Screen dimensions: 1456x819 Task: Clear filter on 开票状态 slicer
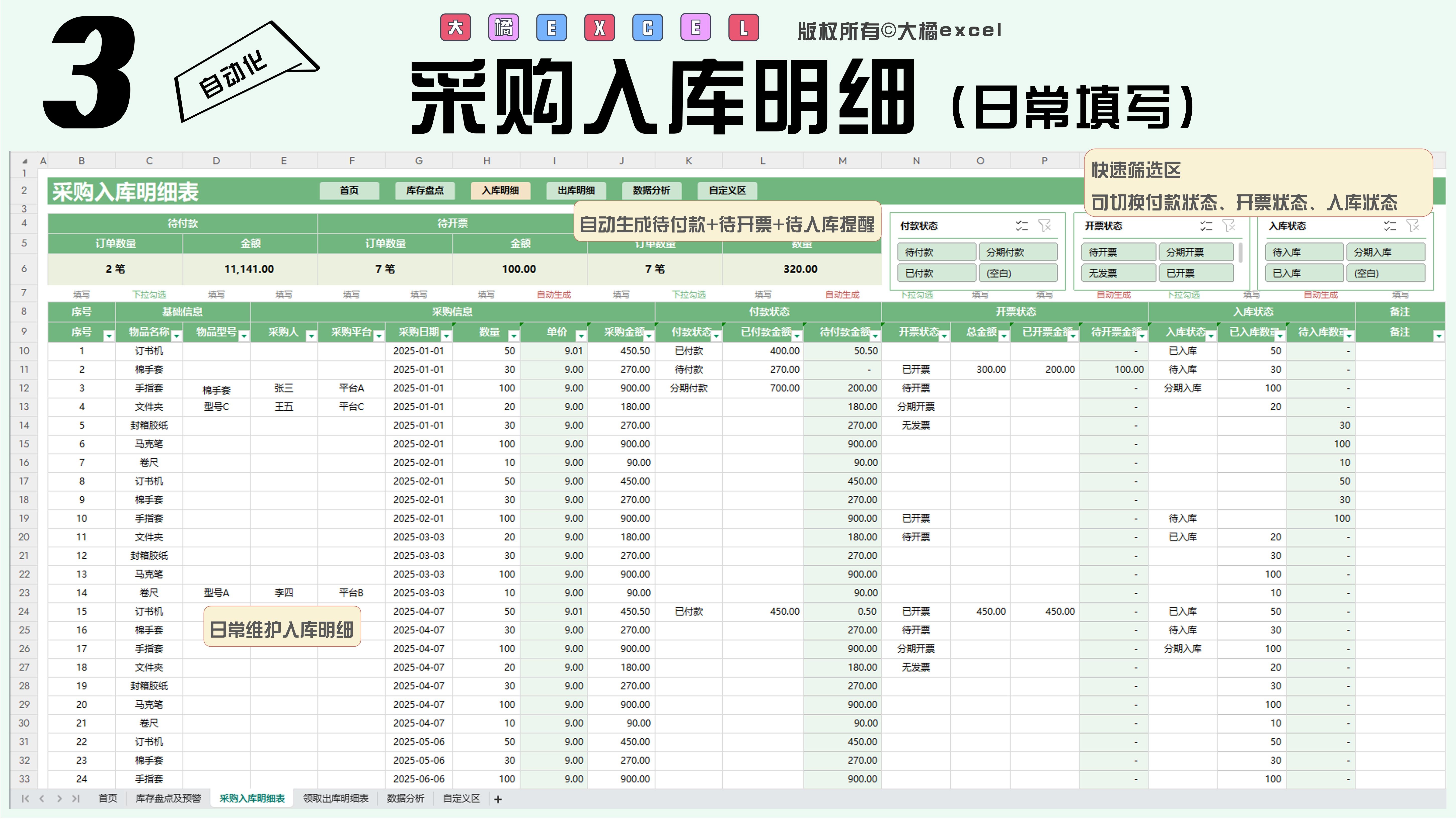tap(1229, 226)
